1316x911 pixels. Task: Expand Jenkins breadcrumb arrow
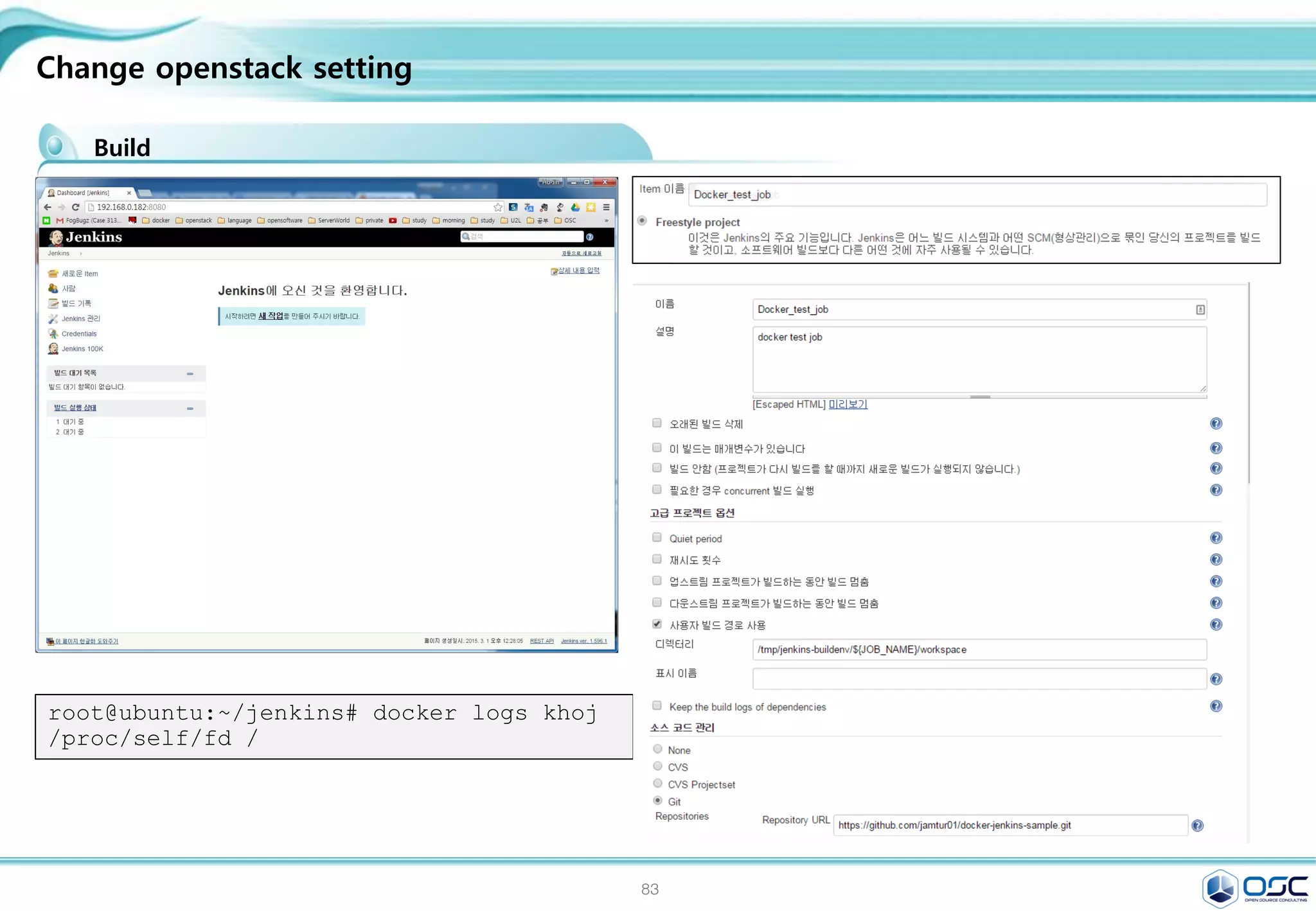[x=80, y=254]
